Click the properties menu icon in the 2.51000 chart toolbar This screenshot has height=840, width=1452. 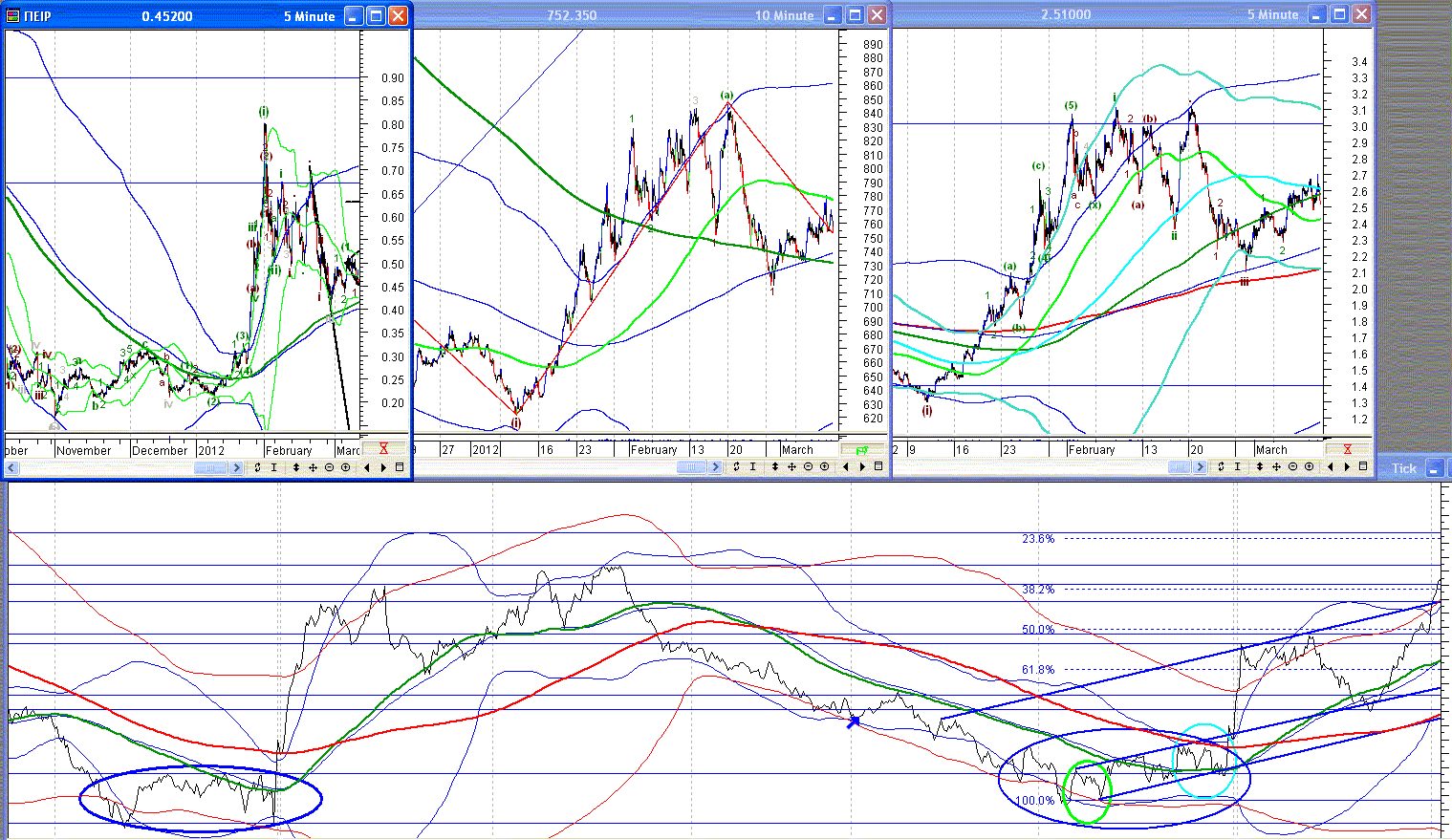pos(1363,466)
